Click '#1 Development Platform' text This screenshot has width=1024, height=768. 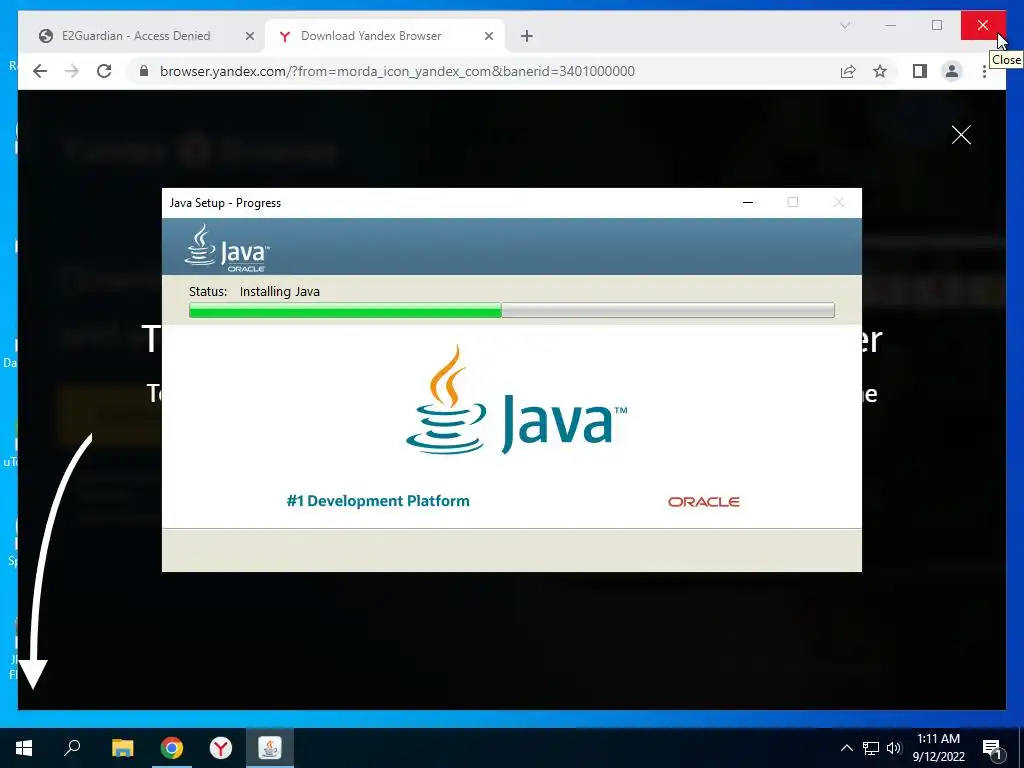coord(377,501)
